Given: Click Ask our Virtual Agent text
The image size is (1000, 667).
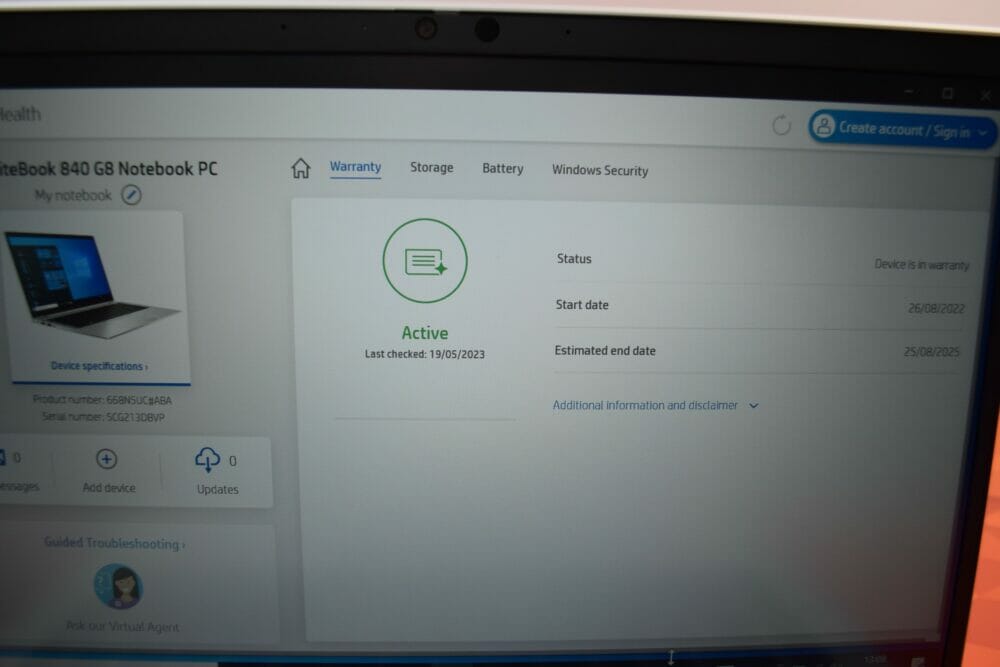Looking at the screenshot, I should (122, 626).
